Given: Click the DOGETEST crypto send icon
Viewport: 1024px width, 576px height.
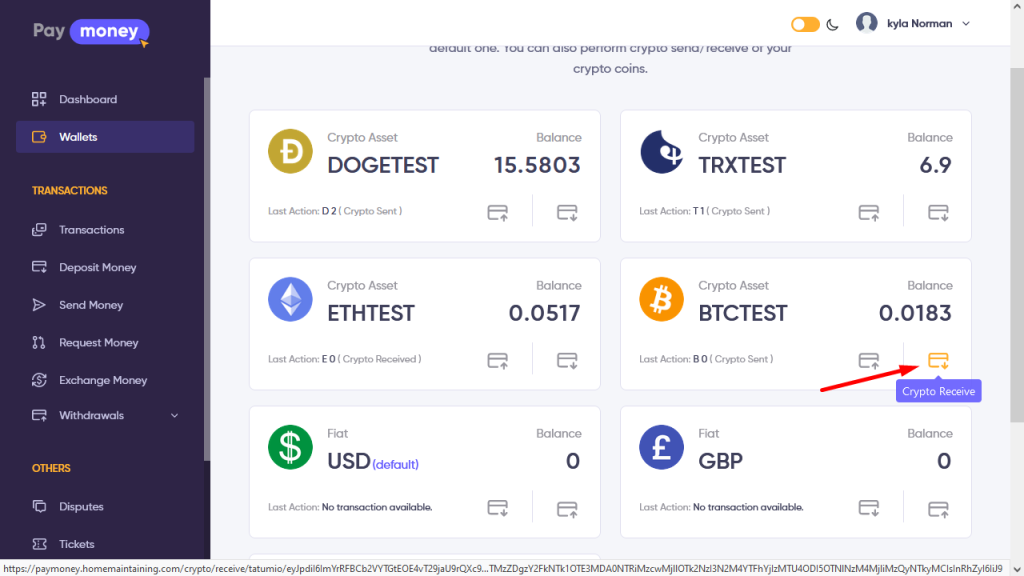Looking at the screenshot, I should pos(497,212).
